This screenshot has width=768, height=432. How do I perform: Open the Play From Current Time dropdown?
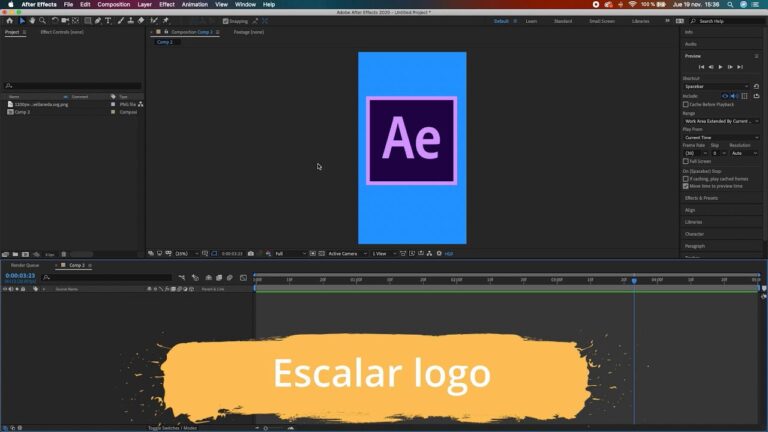tap(721, 138)
